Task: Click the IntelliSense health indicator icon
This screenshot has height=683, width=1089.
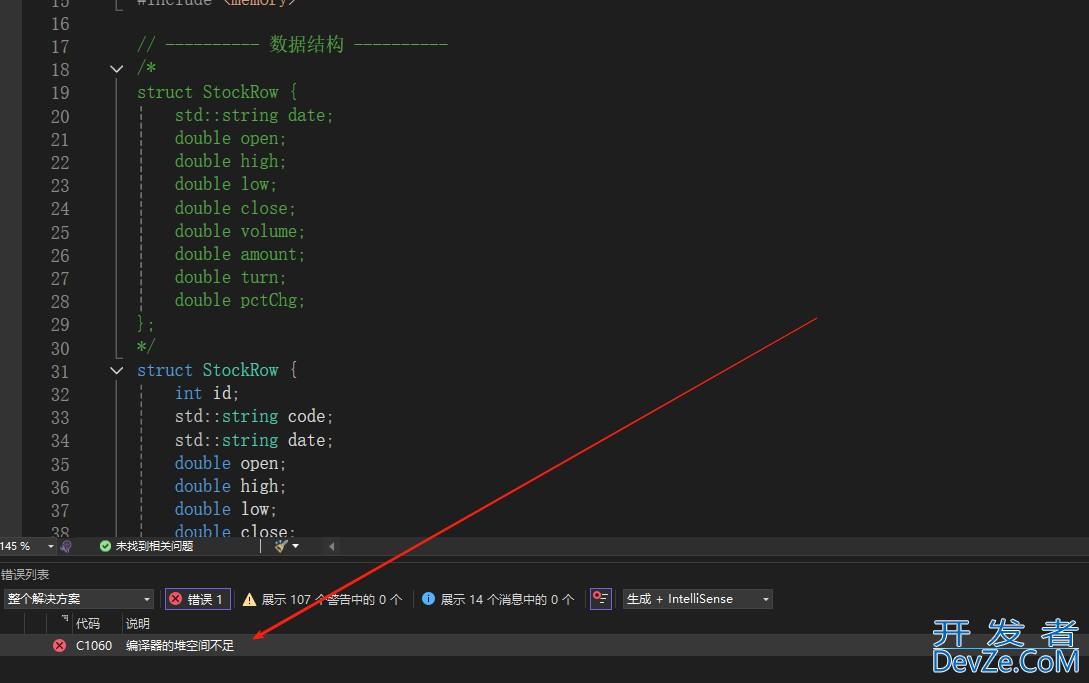Action: click(66, 546)
